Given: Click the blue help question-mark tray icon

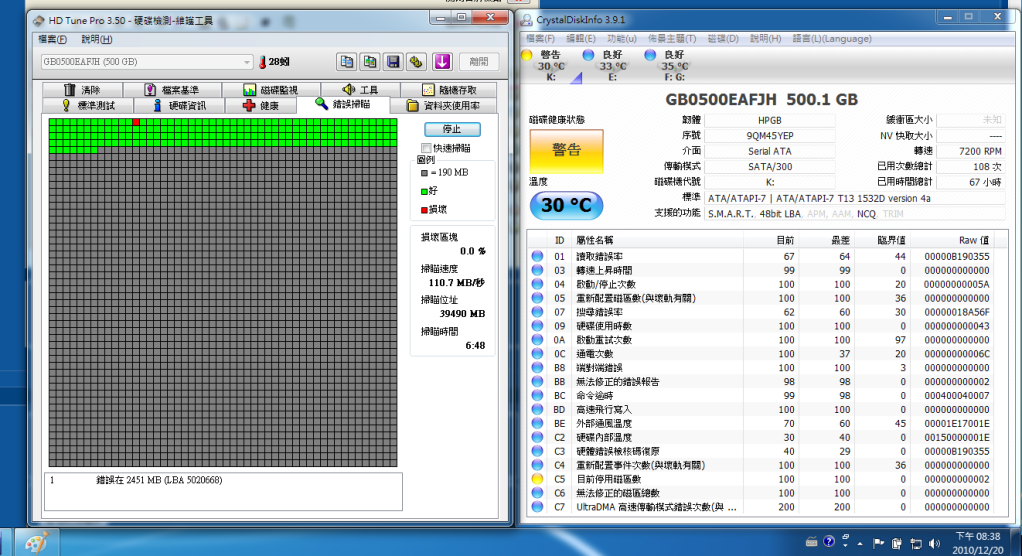Looking at the screenshot, I should point(828,541).
